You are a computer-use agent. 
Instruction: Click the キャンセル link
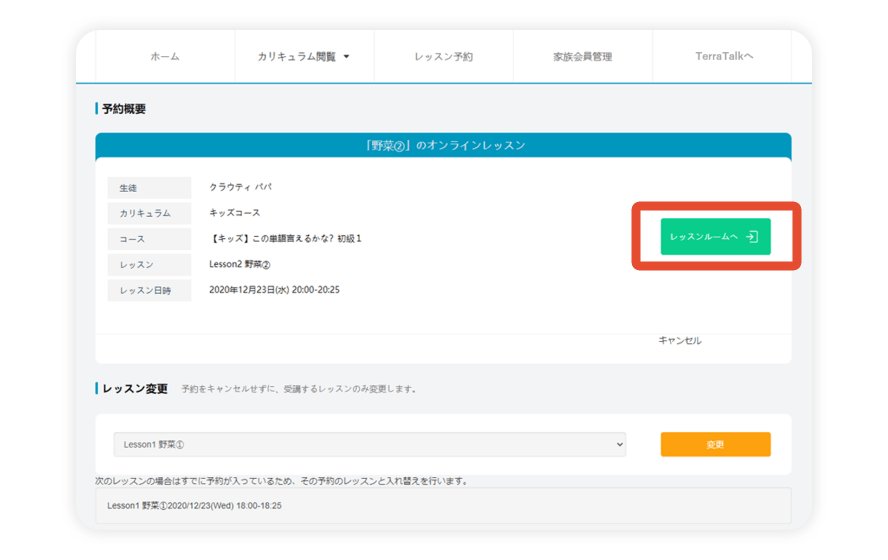pos(680,341)
